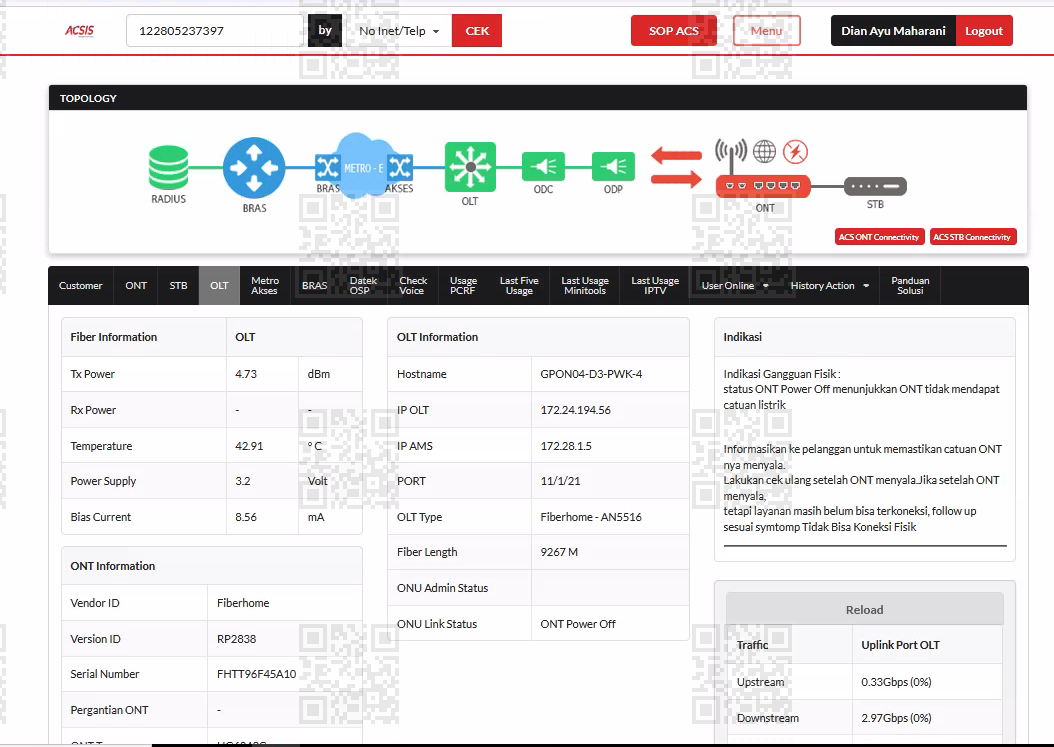Click the red power-off lightning icon

[795, 151]
